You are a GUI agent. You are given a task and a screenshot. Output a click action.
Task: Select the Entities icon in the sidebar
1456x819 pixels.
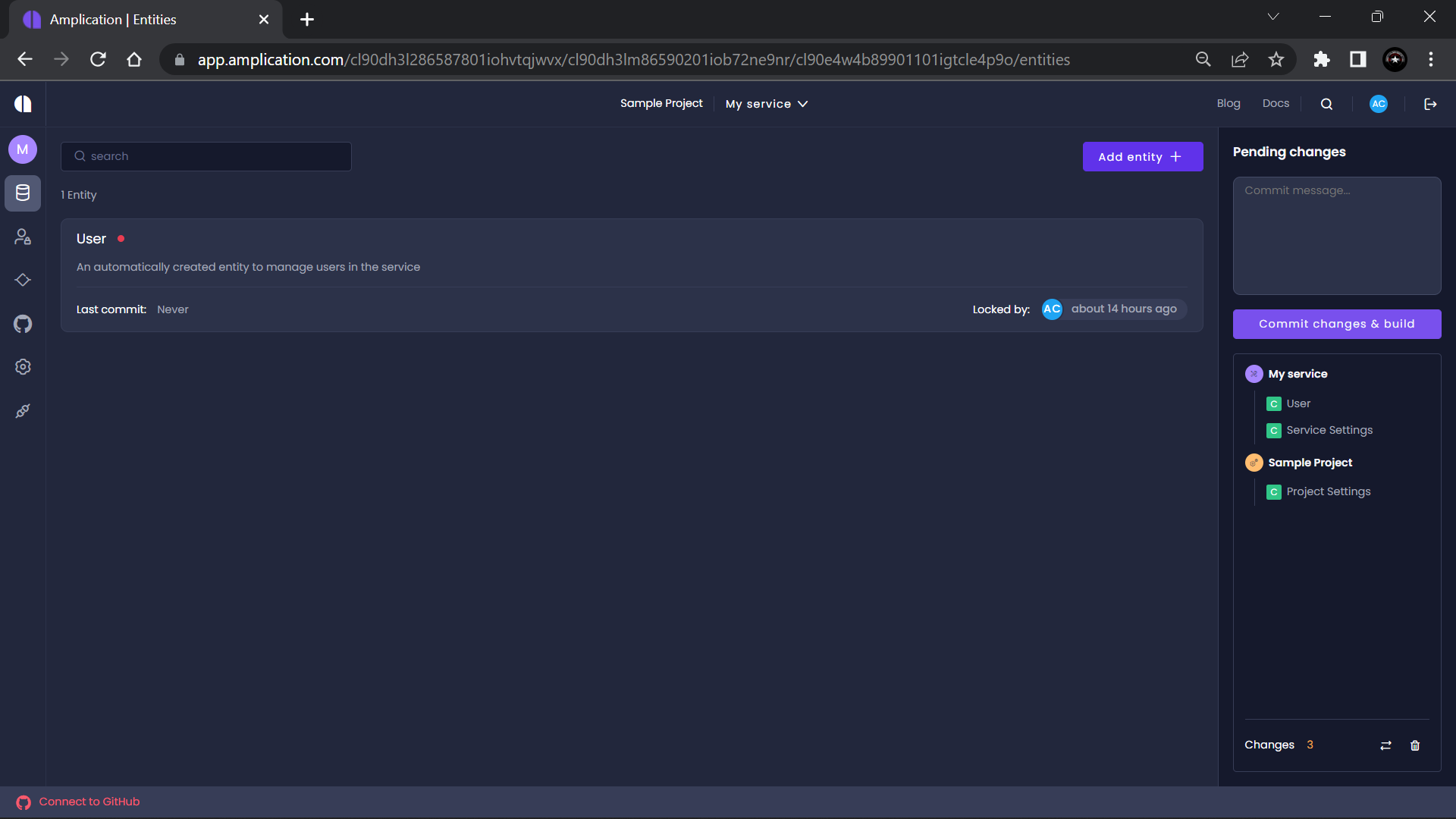point(23,193)
